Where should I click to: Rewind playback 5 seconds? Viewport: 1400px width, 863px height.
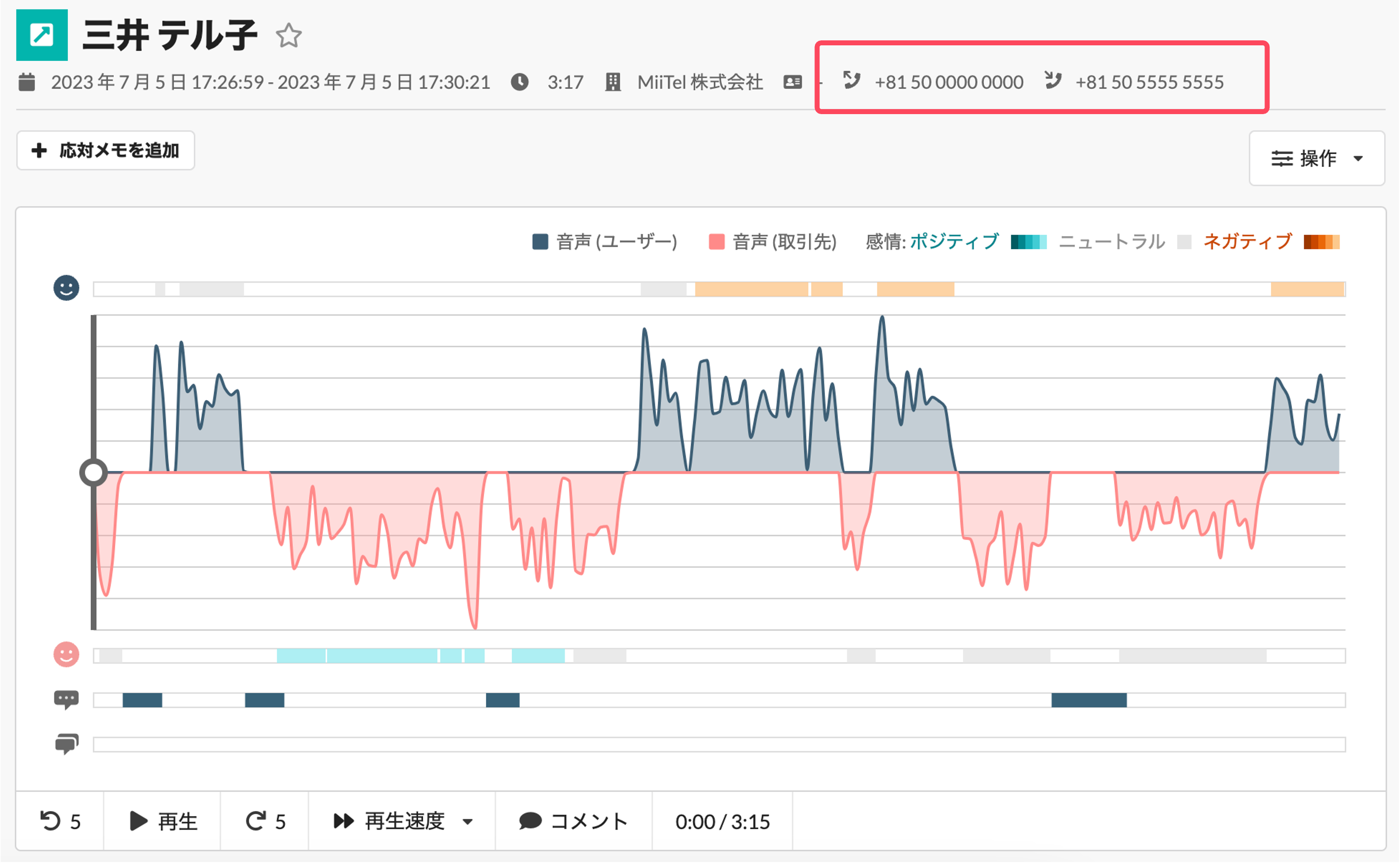(60, 822)
